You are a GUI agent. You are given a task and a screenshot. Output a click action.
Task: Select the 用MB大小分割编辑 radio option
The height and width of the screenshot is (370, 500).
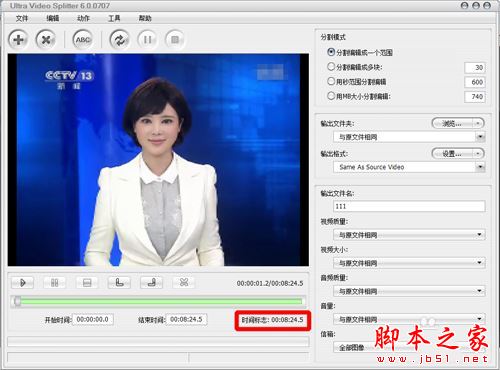point(331,96)
